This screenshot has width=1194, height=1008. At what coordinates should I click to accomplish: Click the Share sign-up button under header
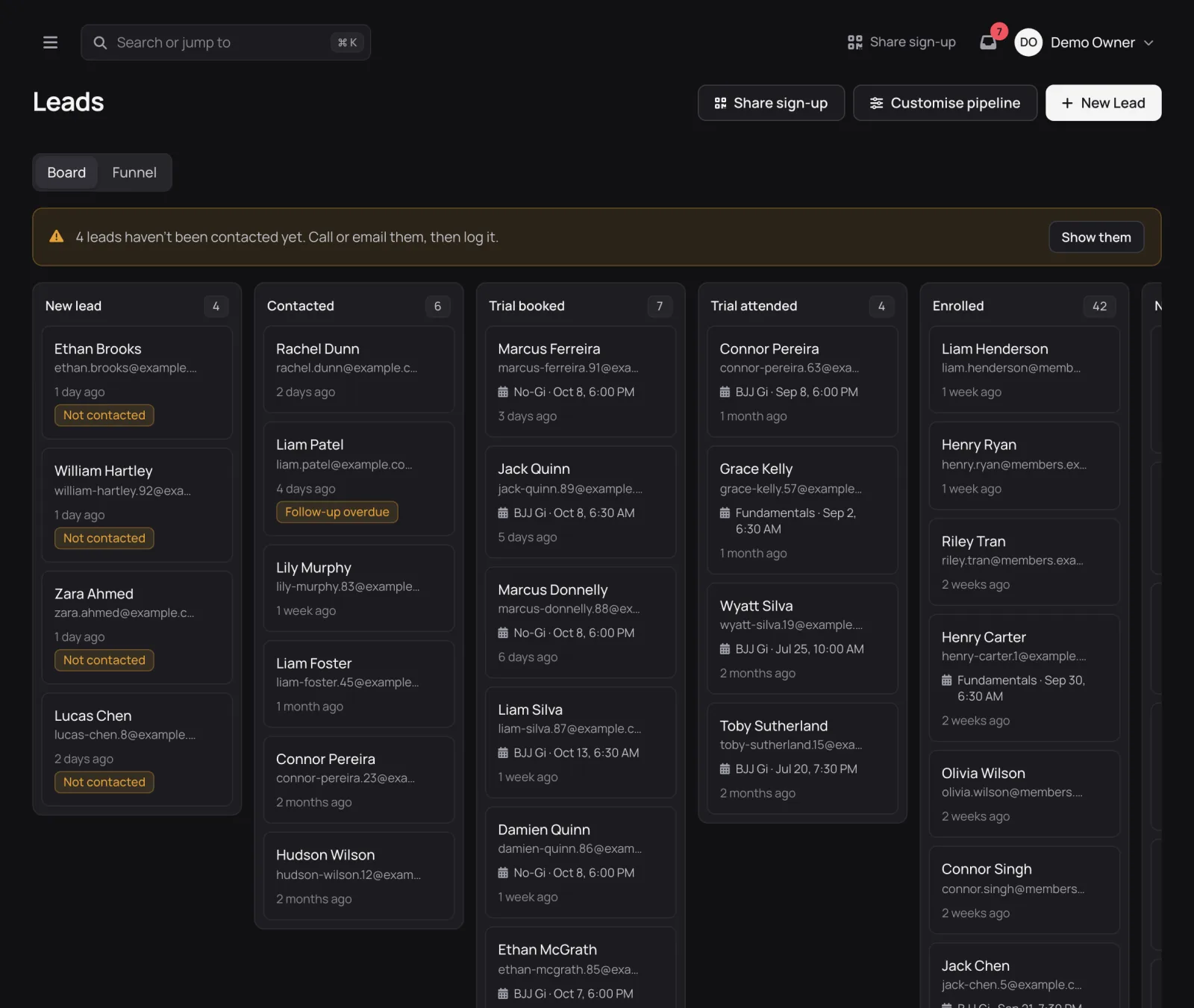[771, 103]
